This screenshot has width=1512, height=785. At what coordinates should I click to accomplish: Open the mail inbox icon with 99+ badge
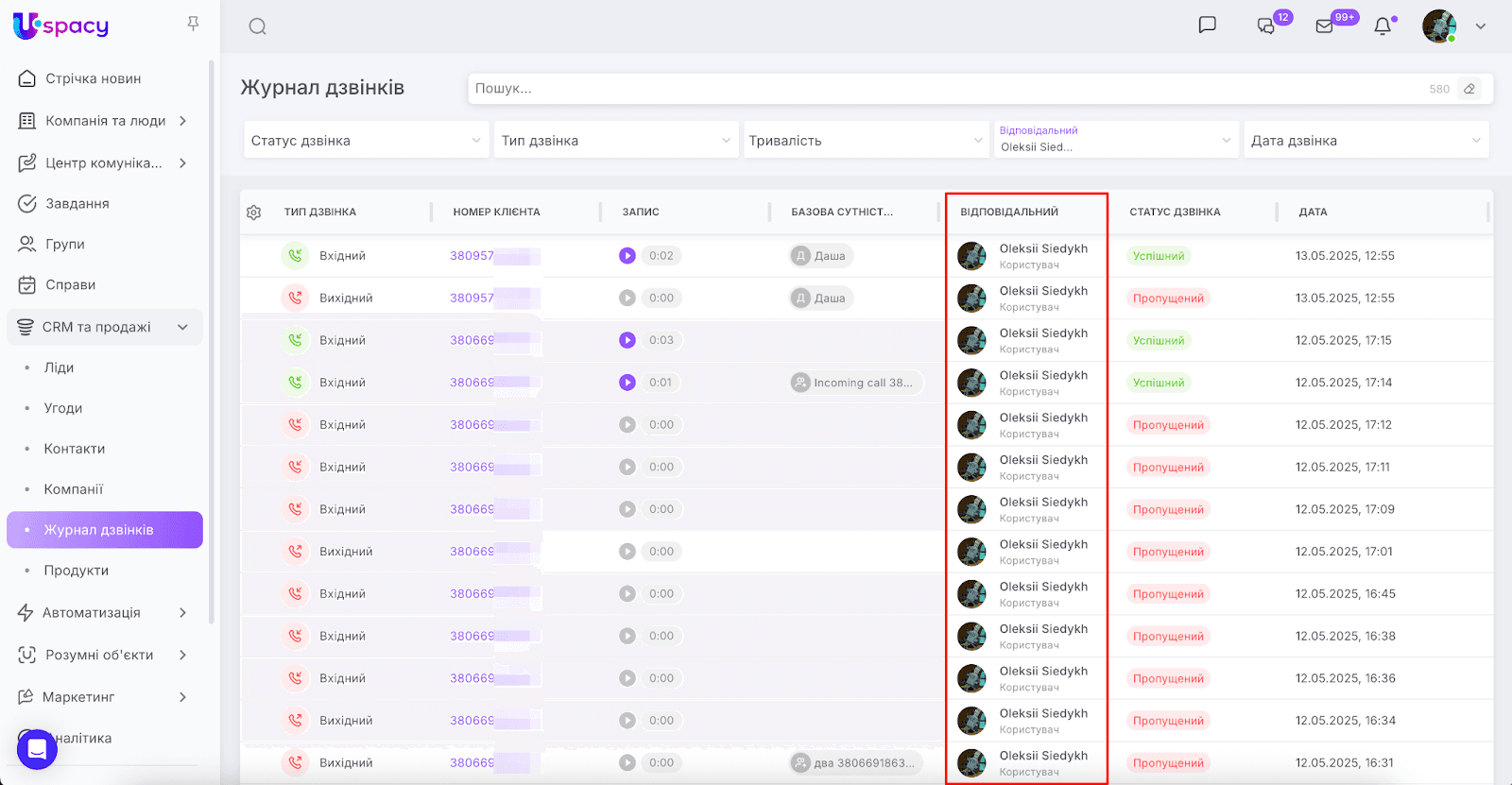1325,26
